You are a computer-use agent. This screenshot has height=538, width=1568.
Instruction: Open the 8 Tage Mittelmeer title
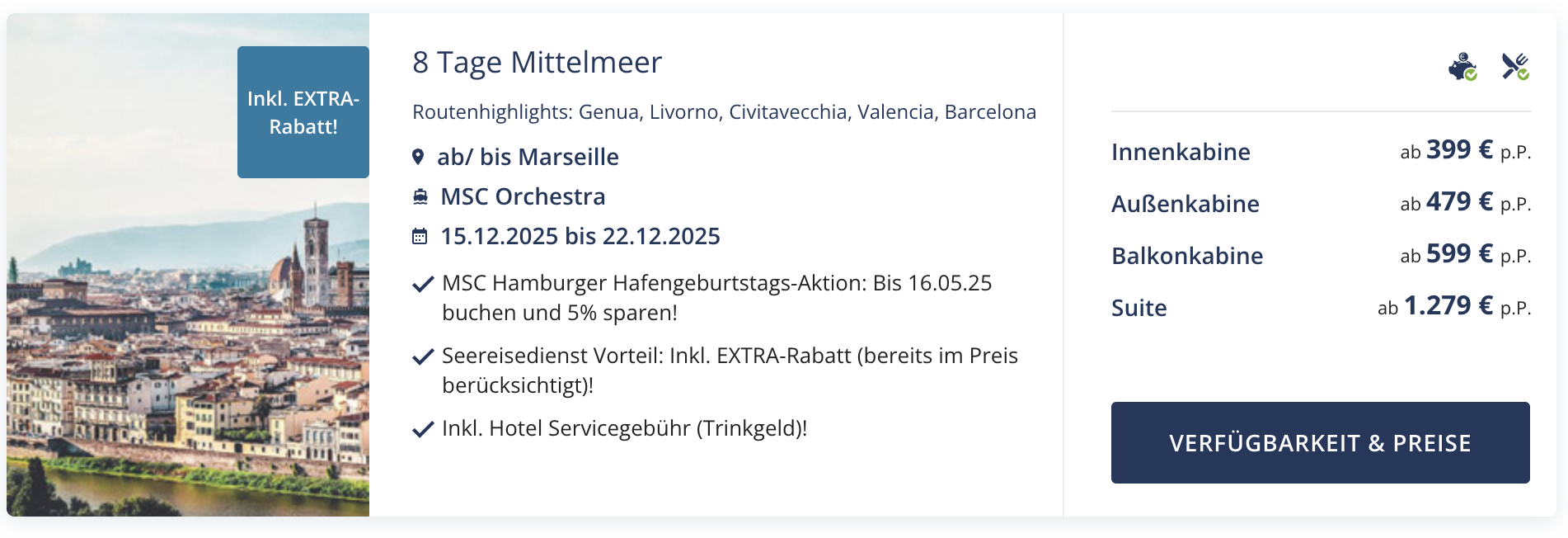(537, 62)
